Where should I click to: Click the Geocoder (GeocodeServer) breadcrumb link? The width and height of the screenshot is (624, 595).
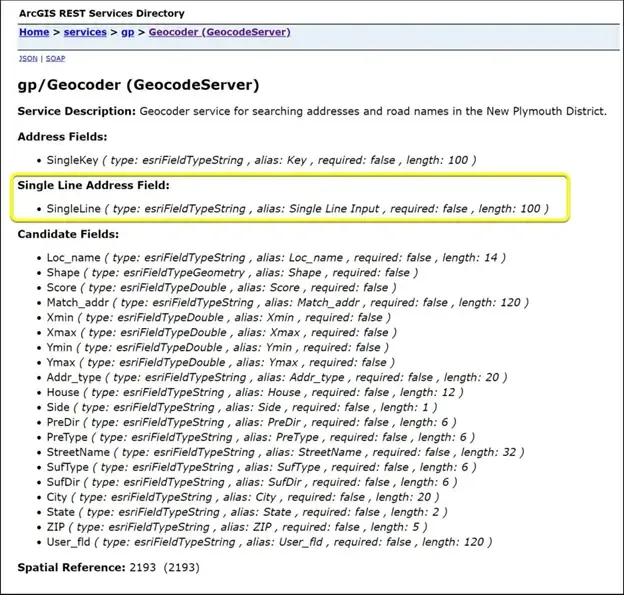[219, 32]
